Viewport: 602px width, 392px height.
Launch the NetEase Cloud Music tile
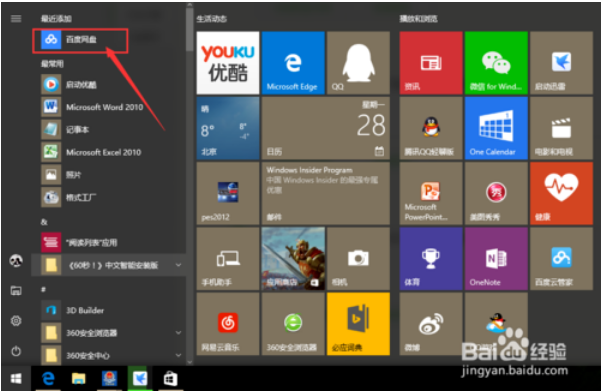click(x=228, y=324)
